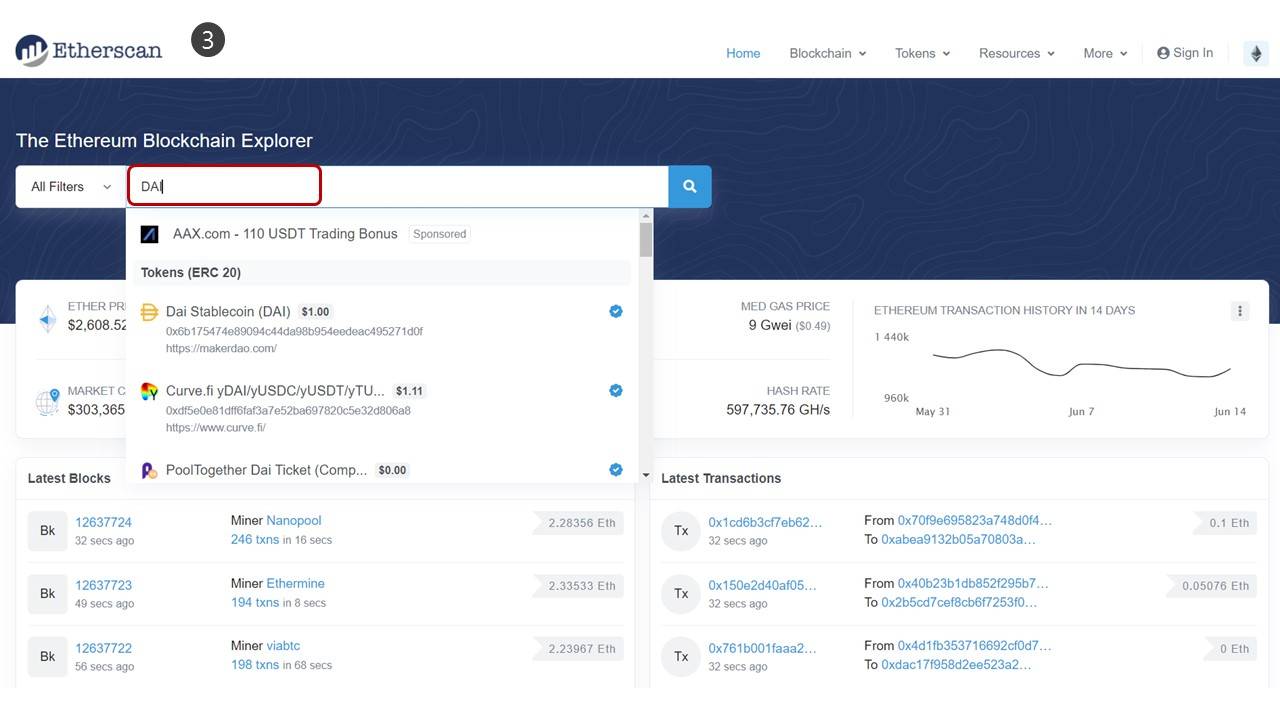The image size is (1280, 720).
Task: Open the Resources menu
Action: [1016, 53]
